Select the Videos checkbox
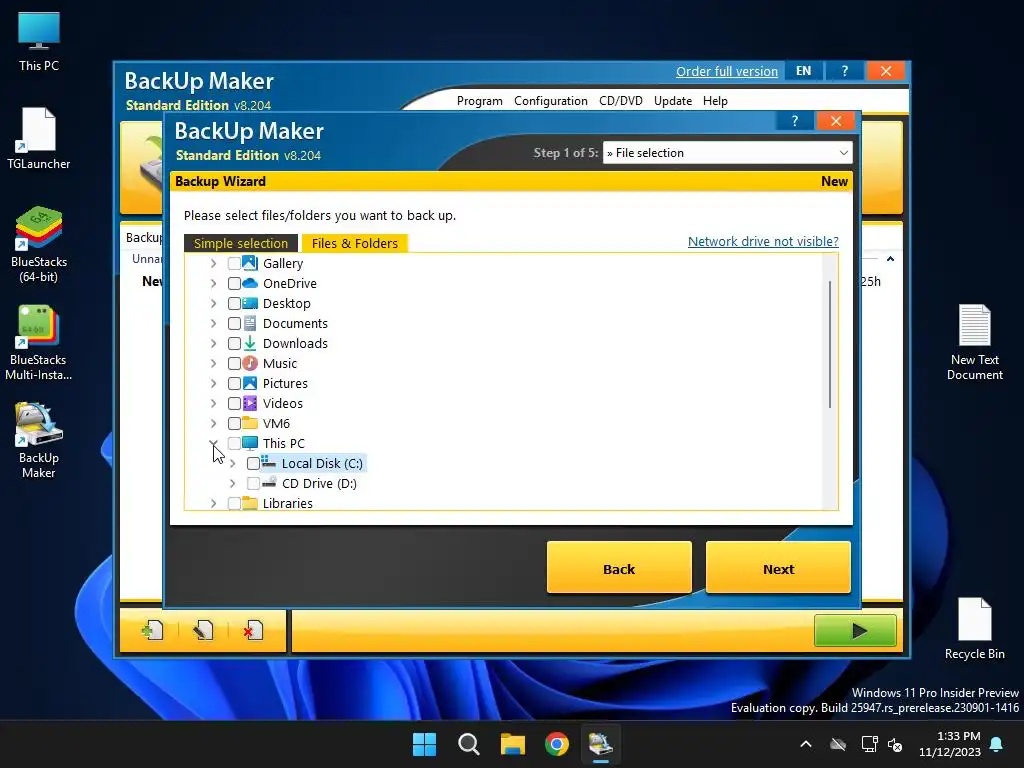The image size is (1024, 768). (x=234, y=404)
